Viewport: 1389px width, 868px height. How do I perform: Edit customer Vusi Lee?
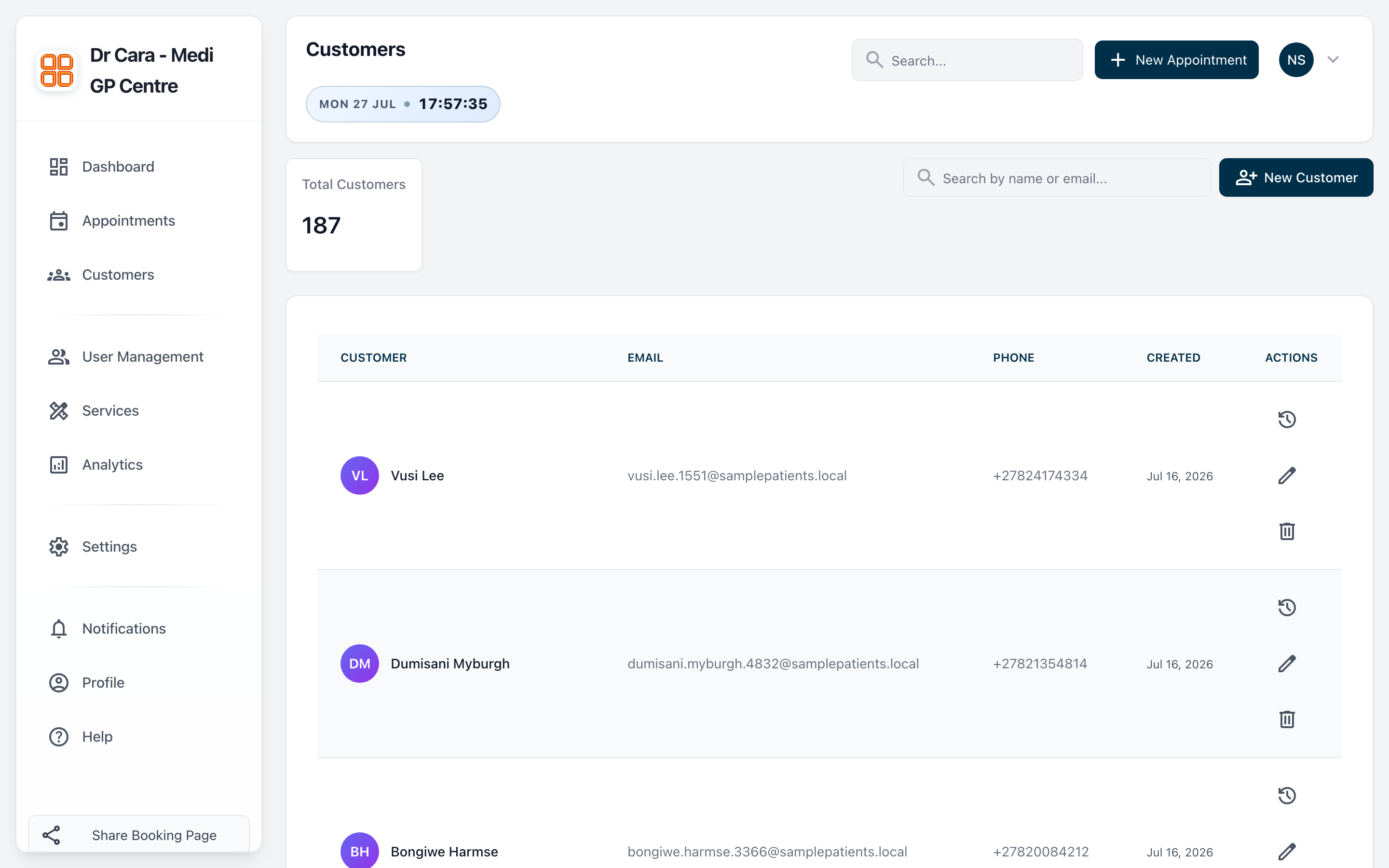1287,475
